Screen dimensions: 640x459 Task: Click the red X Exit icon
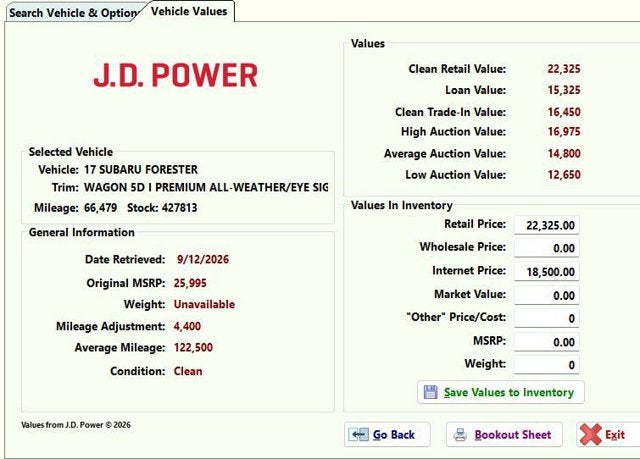click(590, 435)
